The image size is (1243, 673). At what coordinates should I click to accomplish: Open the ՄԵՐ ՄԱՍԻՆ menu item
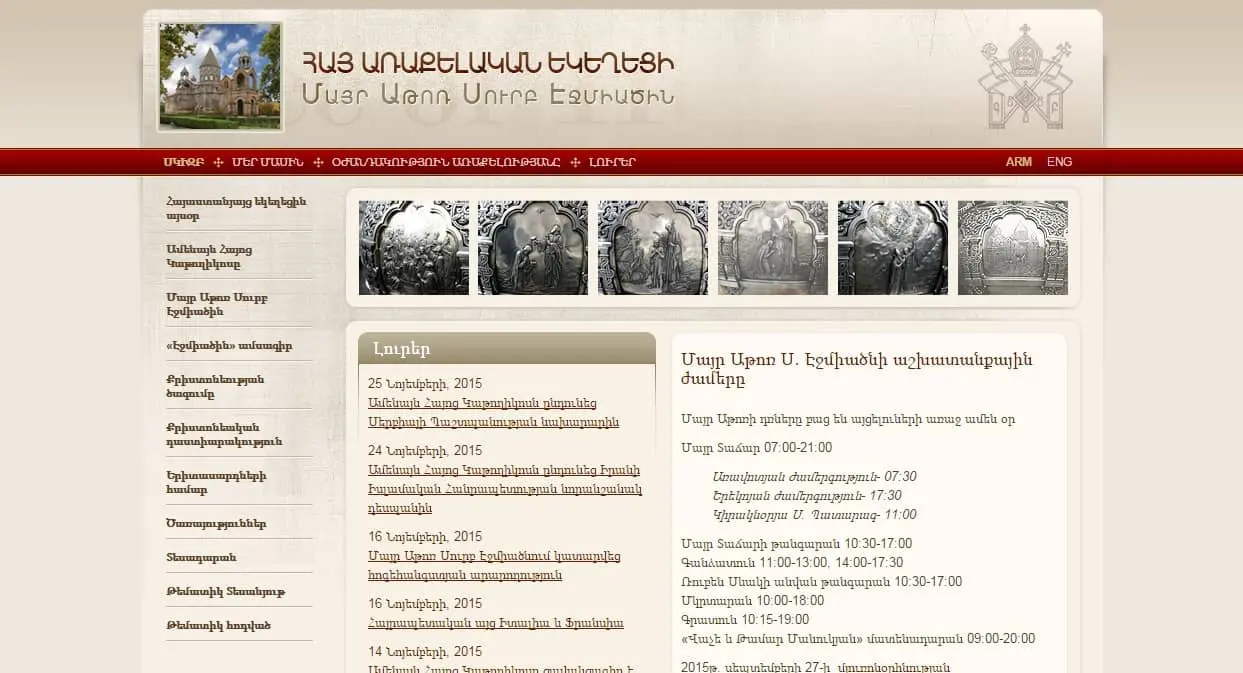(268, 162)
